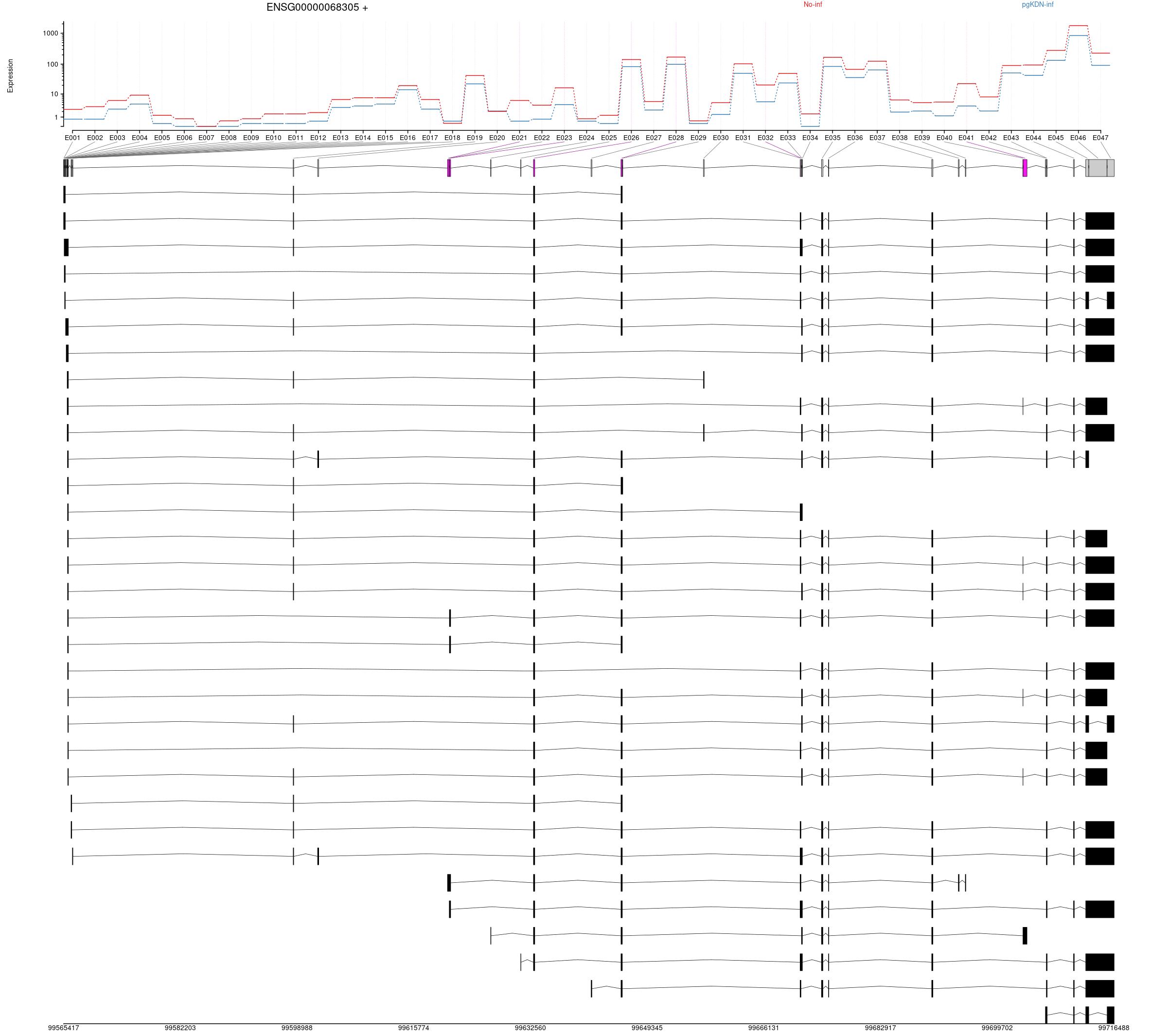The width and height of the screenshot is (1167, 1036).
Task: Click exon label E039
Action: pyautogui.click(x=921, y=138)
